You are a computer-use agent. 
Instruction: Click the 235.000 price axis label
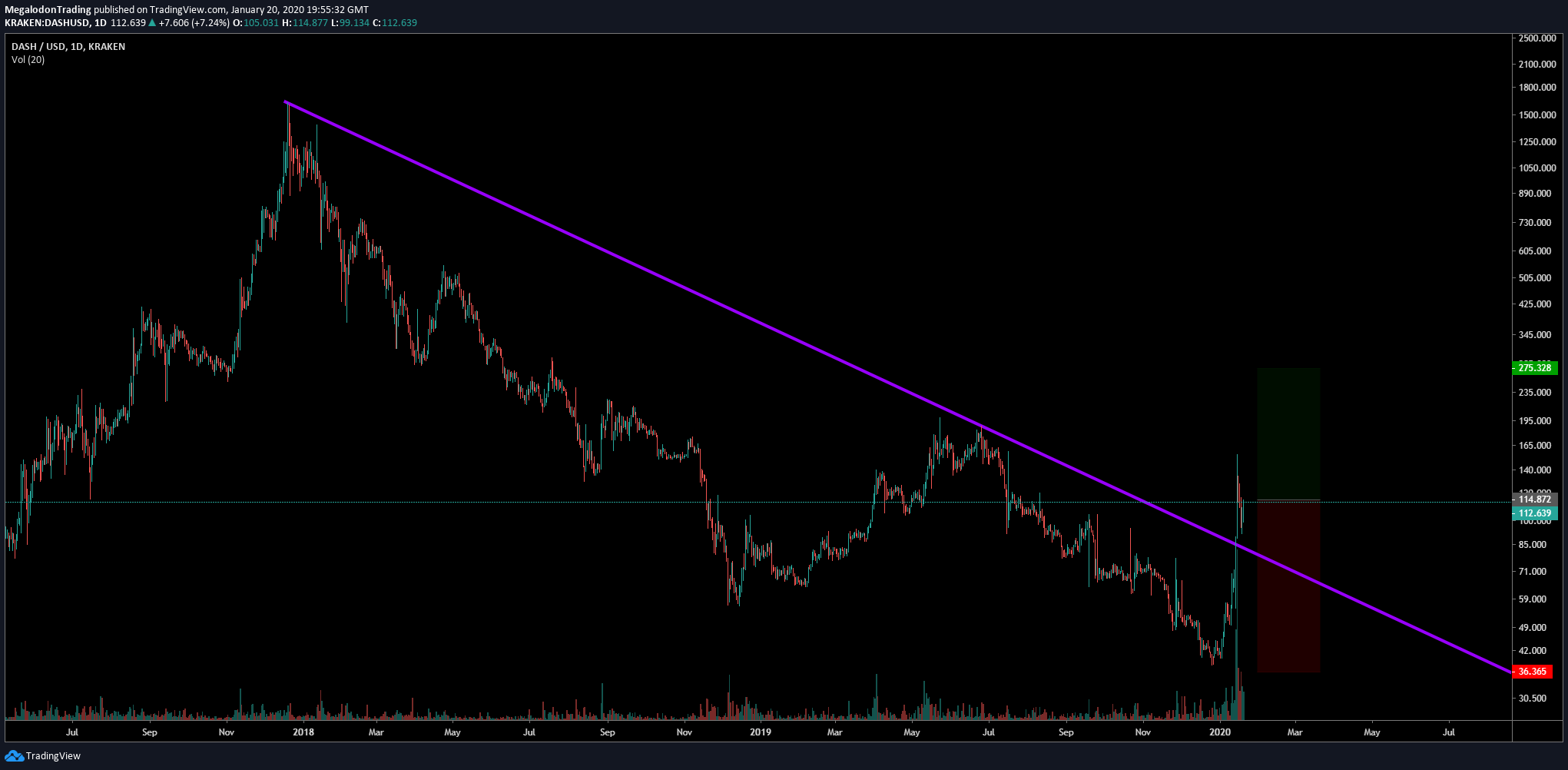tap(1535, 393)
